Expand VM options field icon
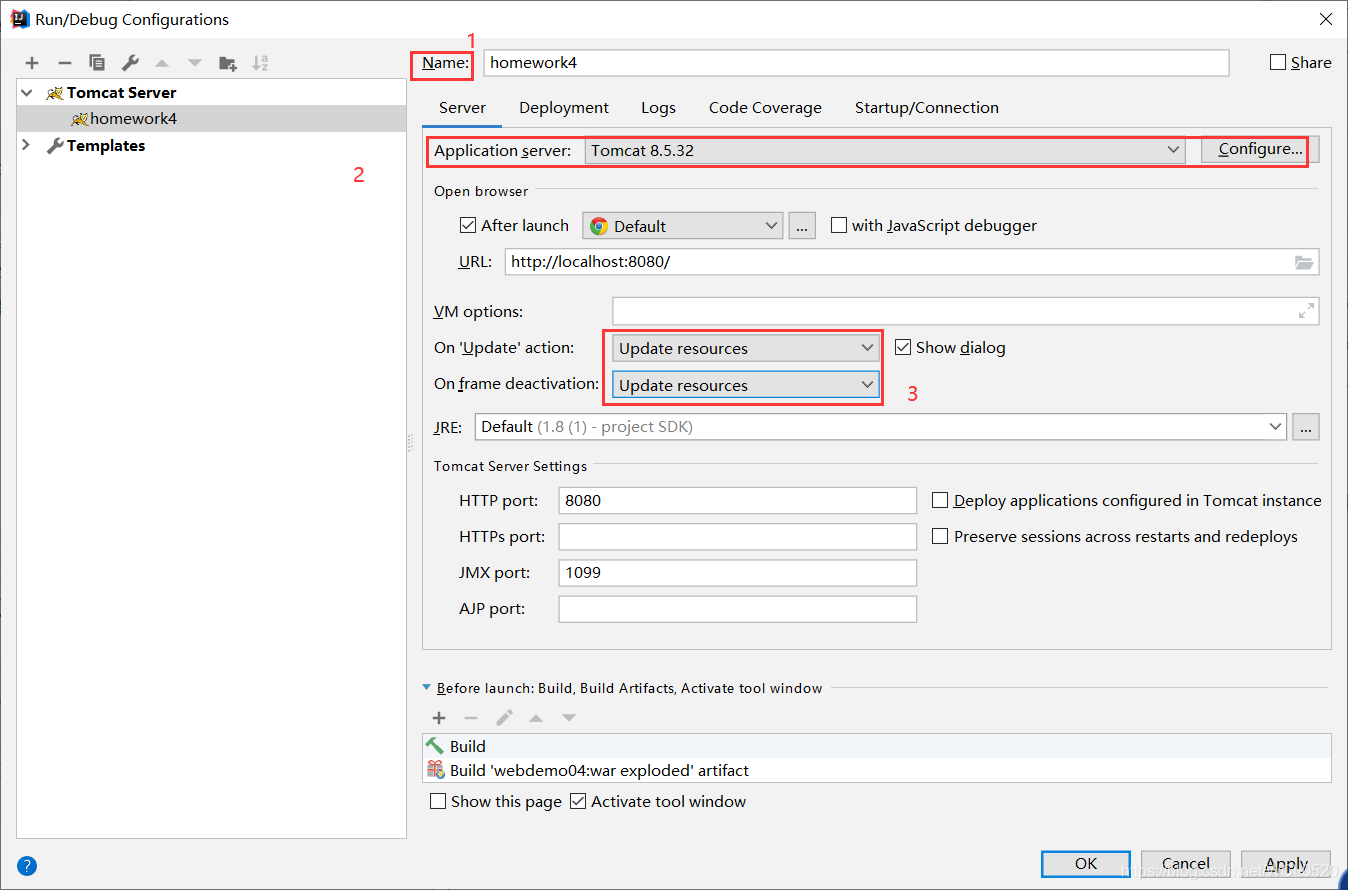The height and width of the screenshot is (890, 1348). (x=1306, y=312)
